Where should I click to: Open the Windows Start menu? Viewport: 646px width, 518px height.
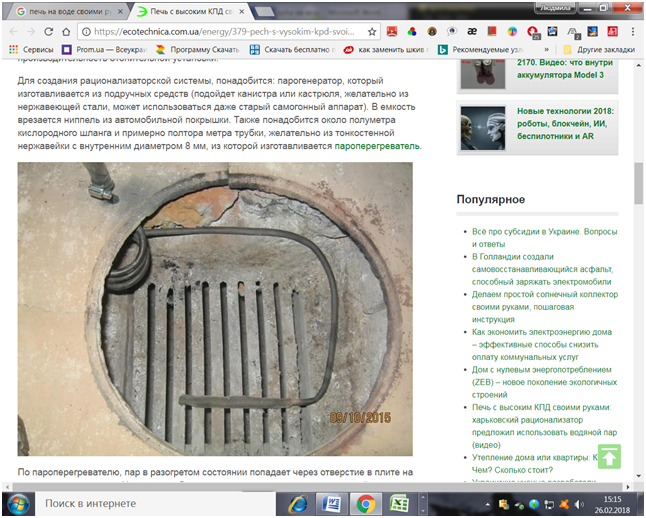19,504
